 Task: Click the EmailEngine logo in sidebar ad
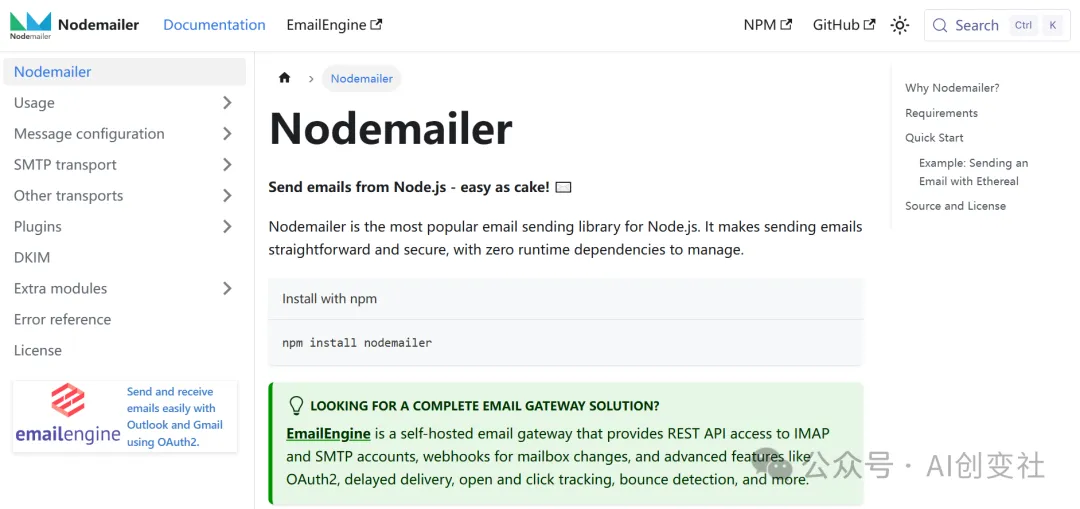(x=68, y=415)
